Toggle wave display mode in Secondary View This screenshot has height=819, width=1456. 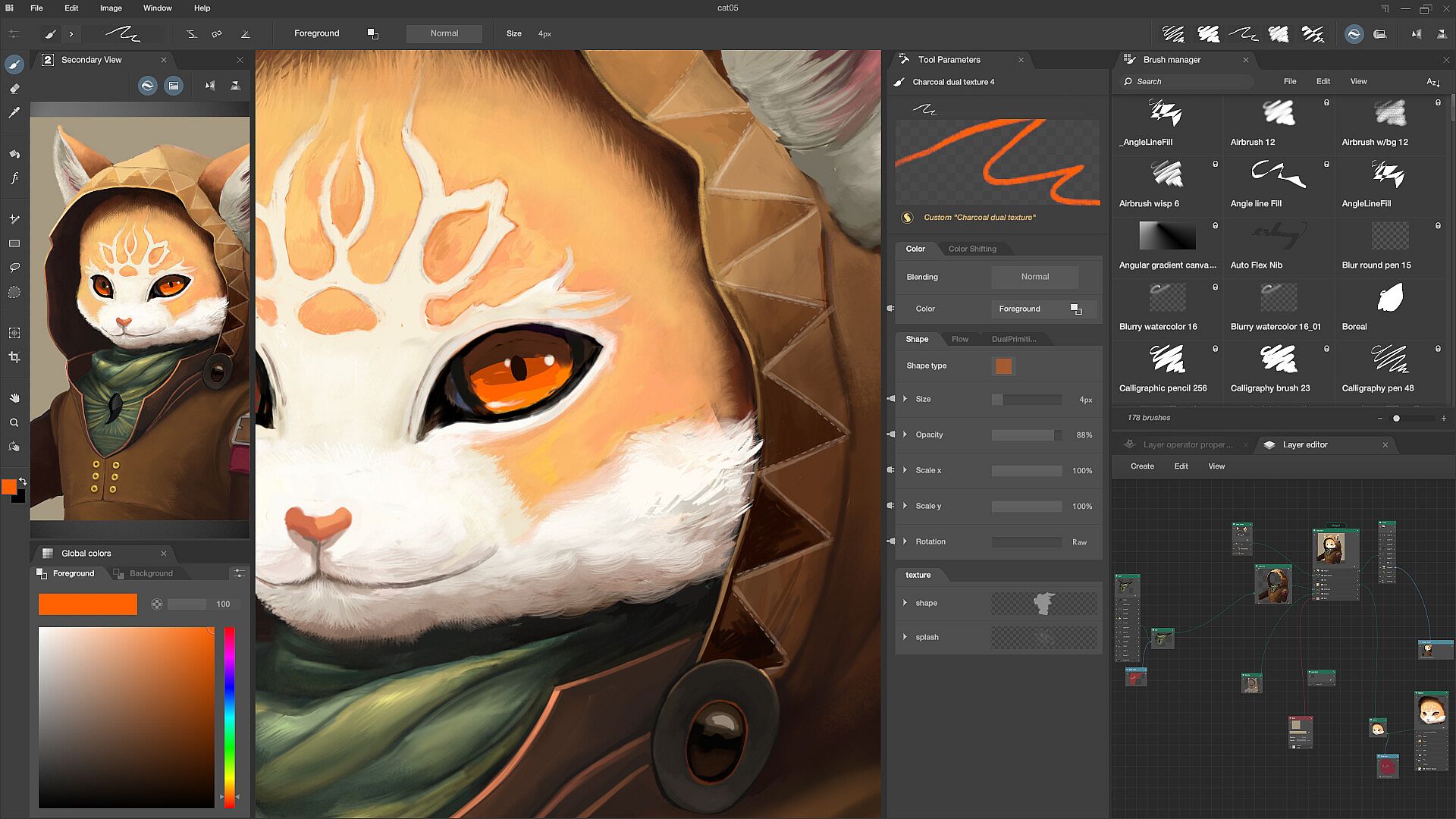[x=148, y=86]
